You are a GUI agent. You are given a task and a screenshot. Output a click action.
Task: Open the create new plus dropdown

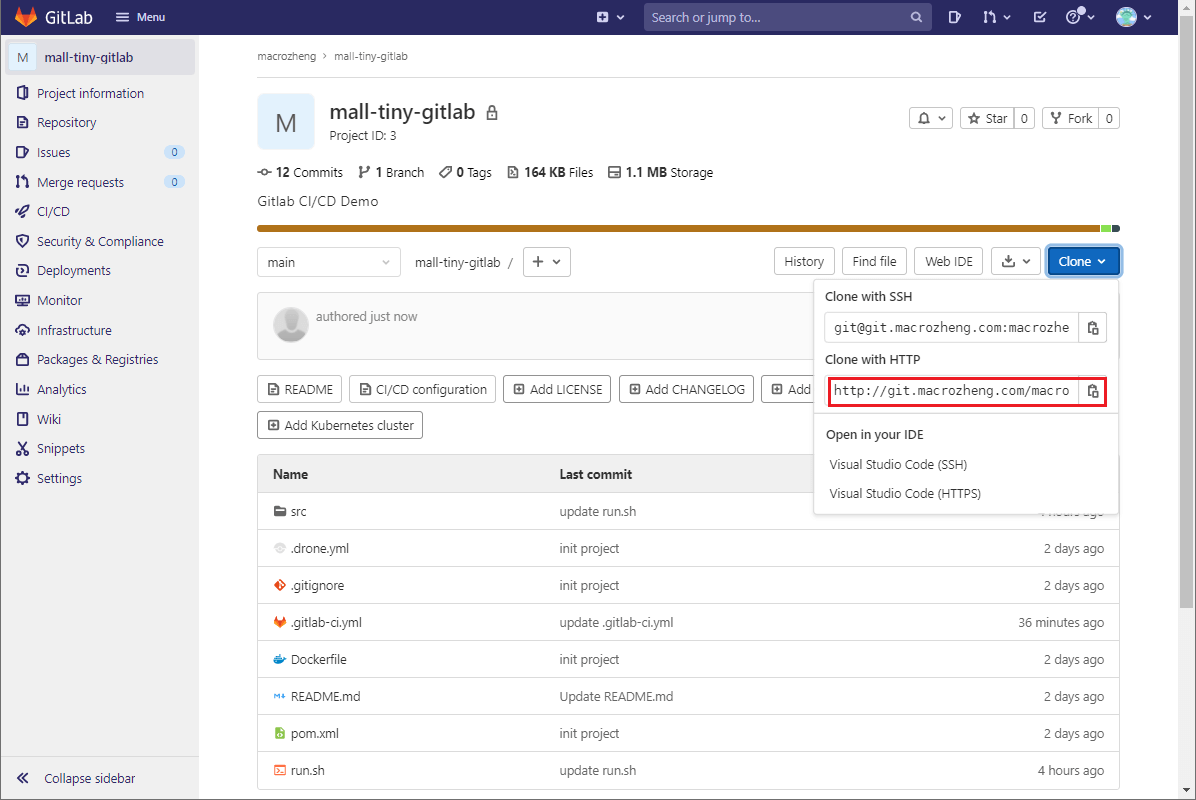tap(610, 17)
